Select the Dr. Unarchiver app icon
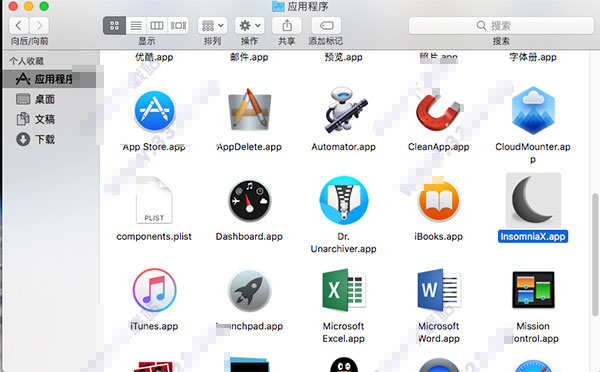This screenshot has height=372, width=600. click(x=344, y=200)
